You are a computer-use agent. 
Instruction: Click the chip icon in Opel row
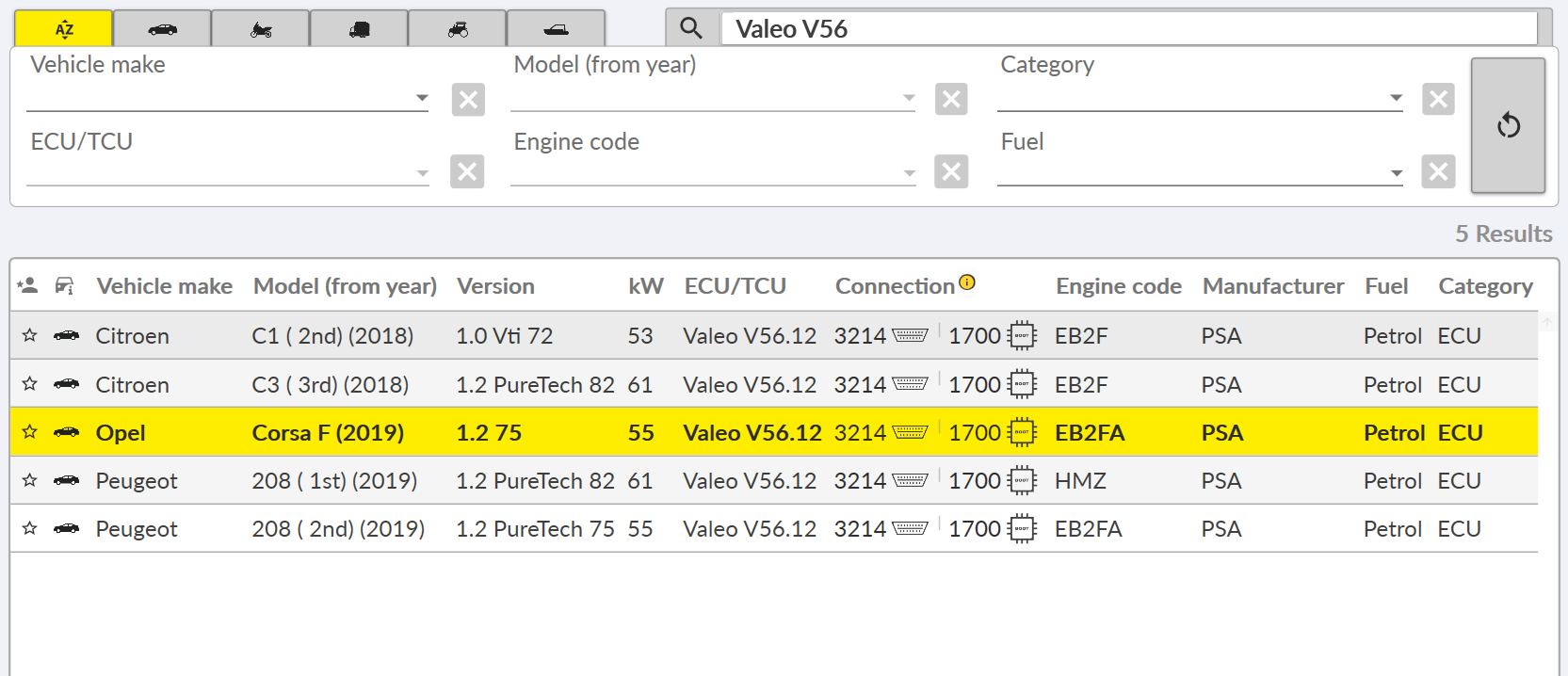tap(1022, 432)
